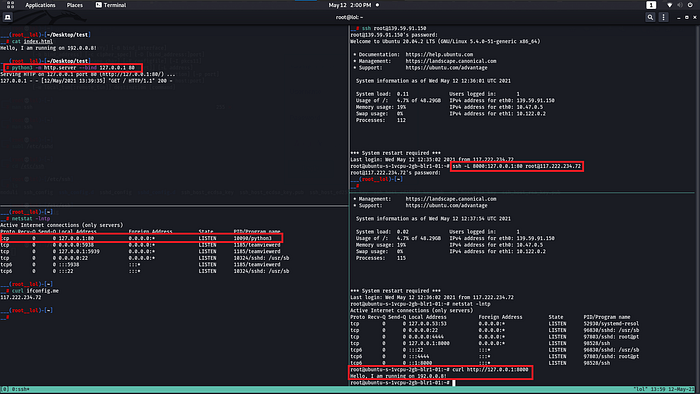This screenshot has height=394, width=700.
Task: Open the volume icon in system tray
Action: (679, 5)
